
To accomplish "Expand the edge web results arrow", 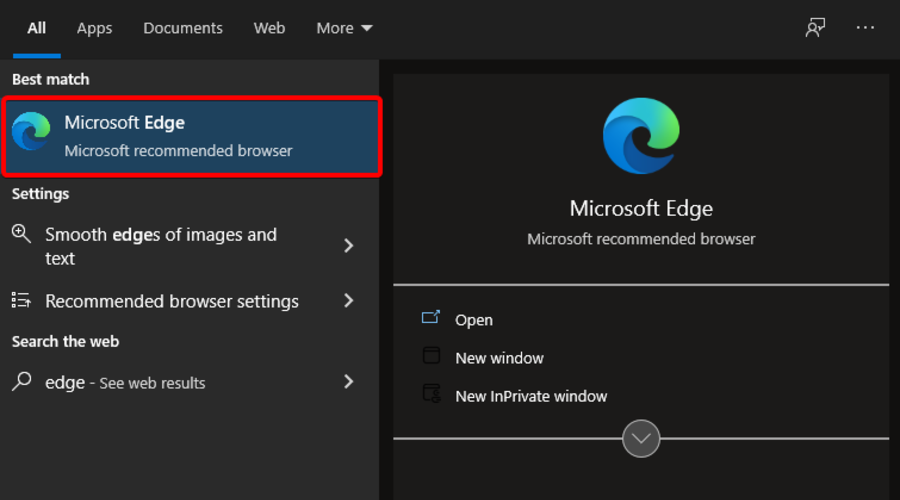I will 348,381.
